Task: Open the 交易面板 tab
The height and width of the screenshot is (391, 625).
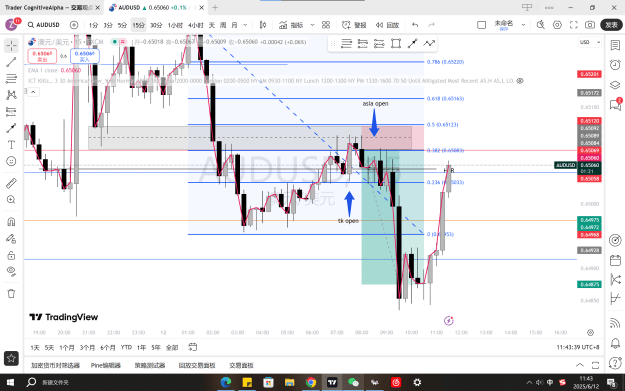Action: [x=241, y=365]
